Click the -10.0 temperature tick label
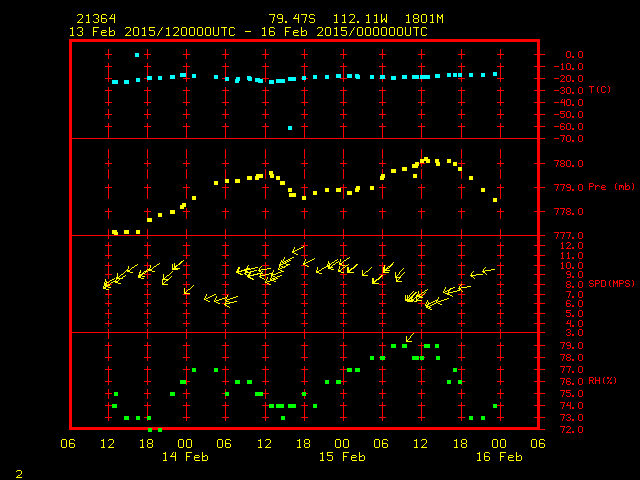Screen dimensions: 640x480 coord(569,67)
